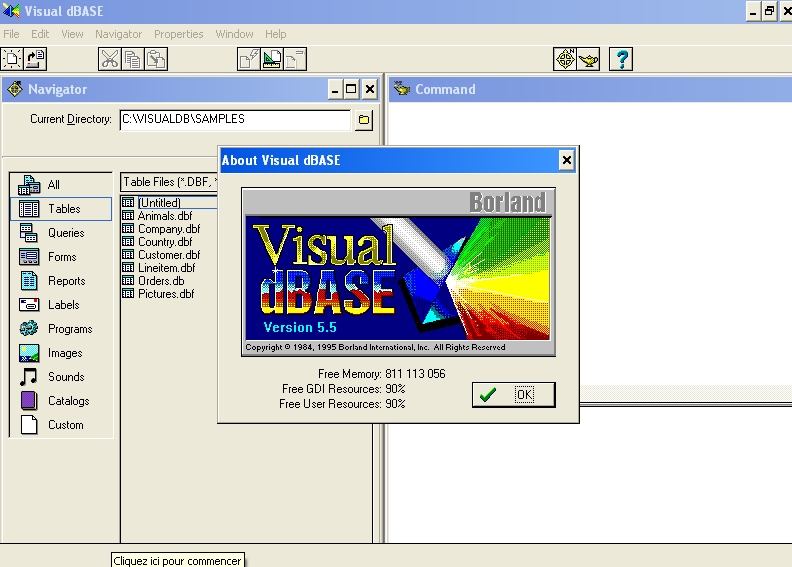
Task: Select the Queries category
Action: tap(61, 233)
